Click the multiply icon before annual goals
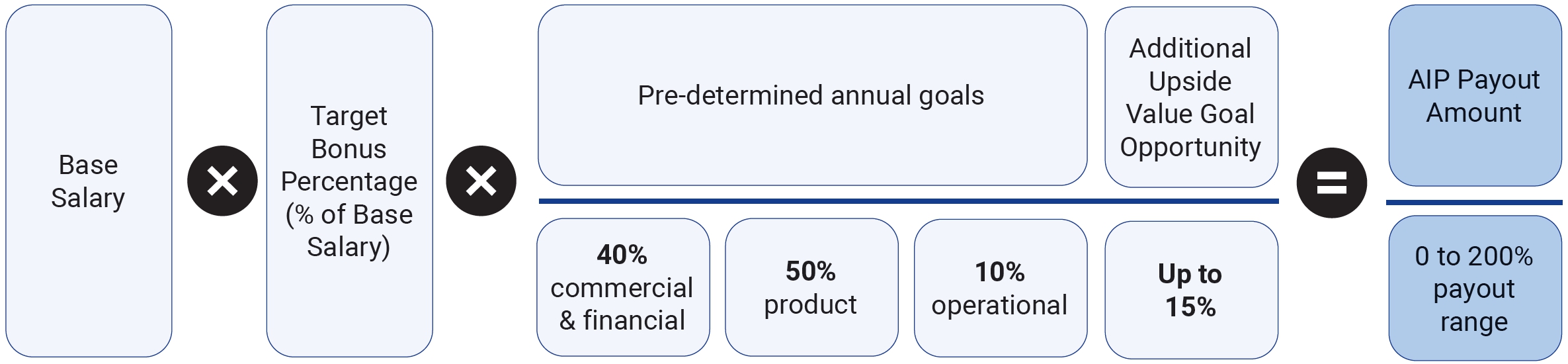1568x364 pixels. (x=481, y=181)
